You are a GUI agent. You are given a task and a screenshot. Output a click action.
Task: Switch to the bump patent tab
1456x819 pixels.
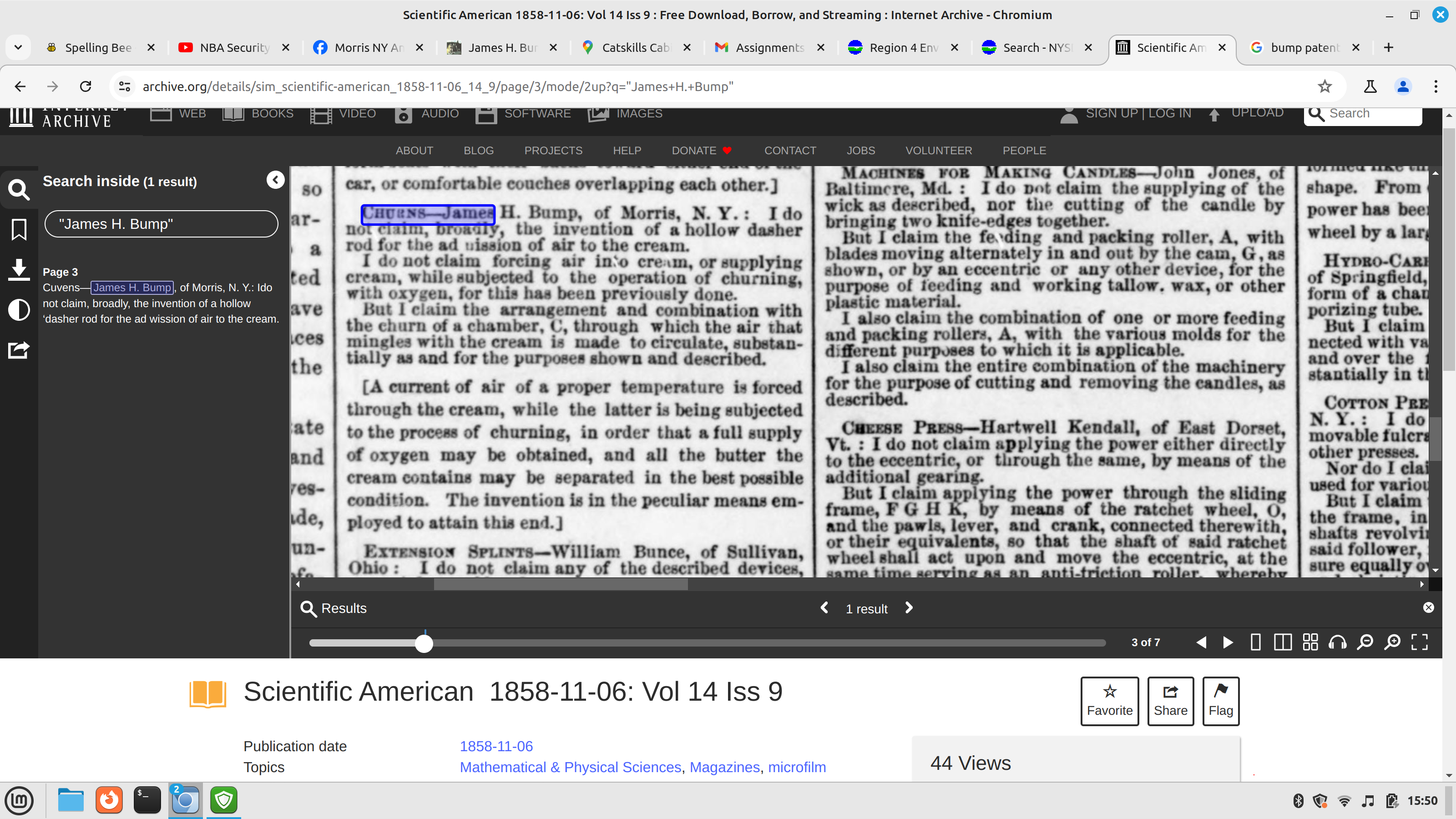1304,47
